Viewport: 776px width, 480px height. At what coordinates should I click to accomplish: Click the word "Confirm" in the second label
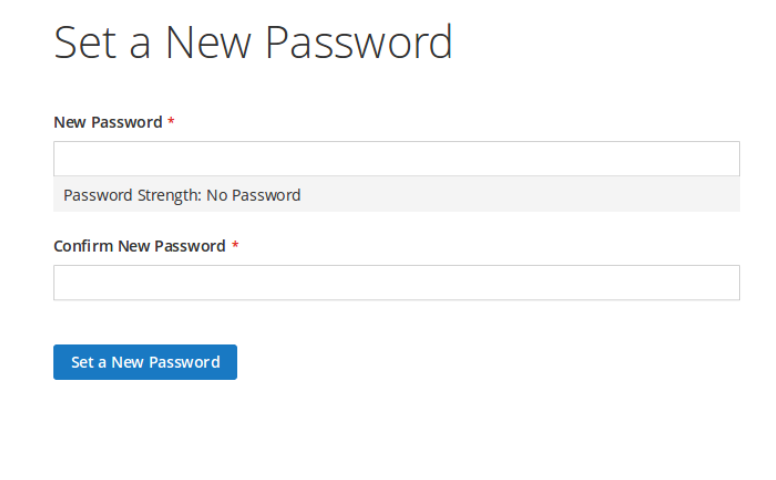(83, 246)
